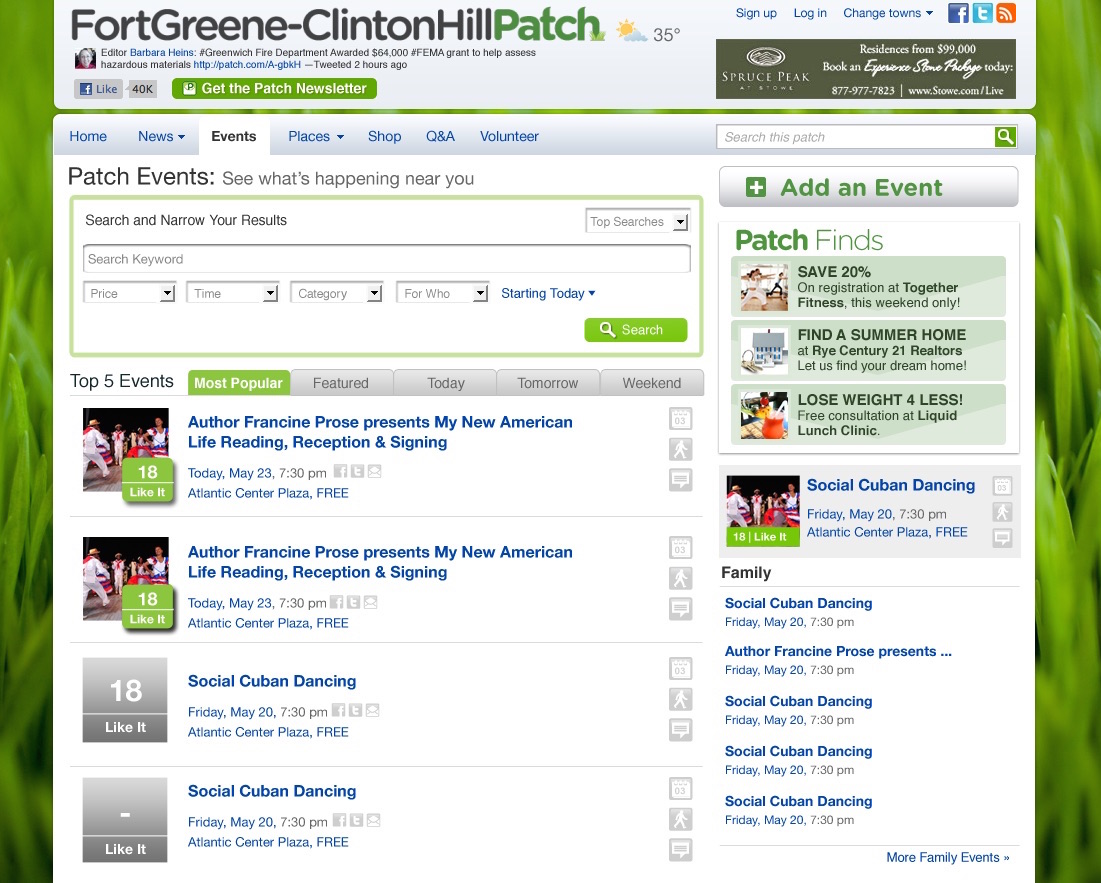Open the Patch Facebook page icon in header
Viewport: 1101px width, 883px height.
(958, 13)
